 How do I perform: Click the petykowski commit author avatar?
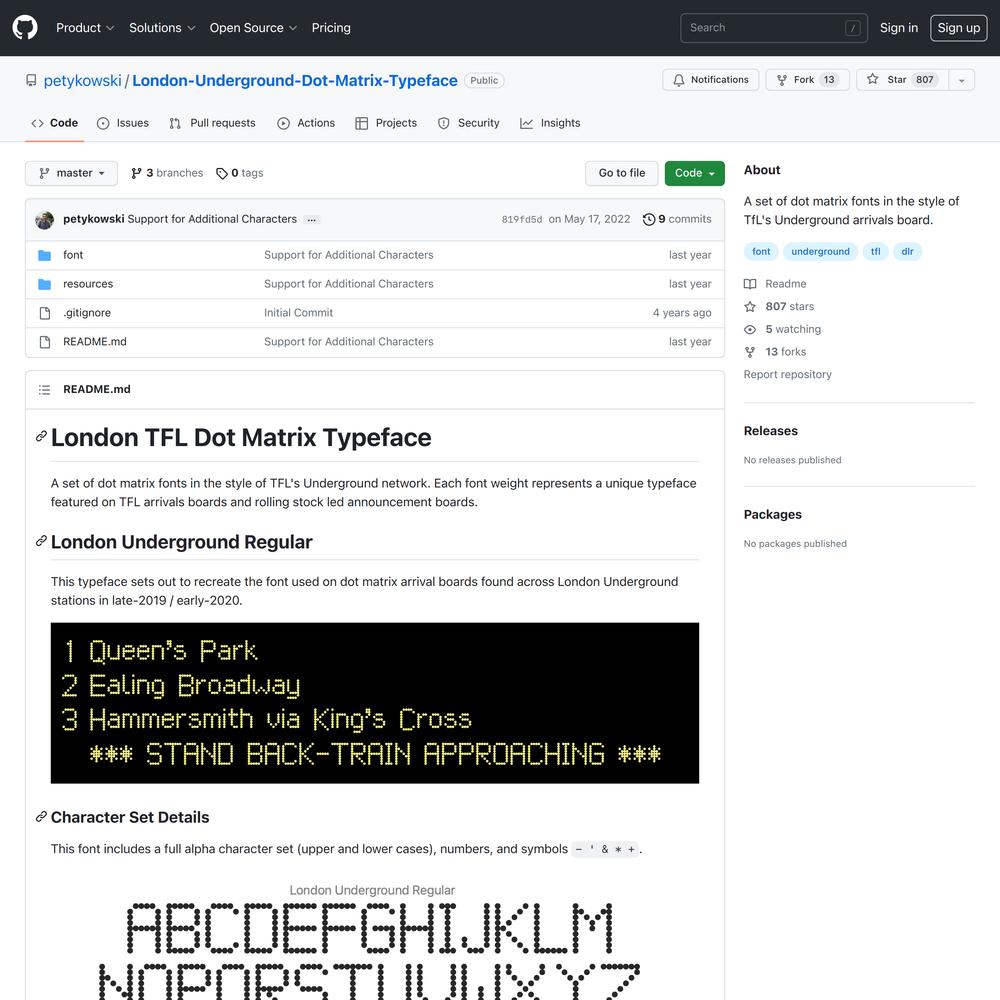[45, 220]
